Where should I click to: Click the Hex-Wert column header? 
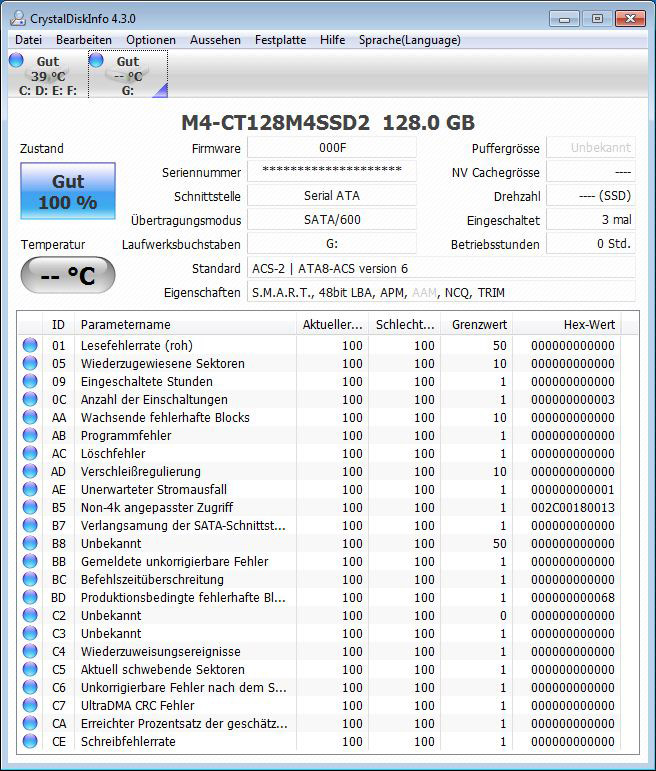pos(567,325)
